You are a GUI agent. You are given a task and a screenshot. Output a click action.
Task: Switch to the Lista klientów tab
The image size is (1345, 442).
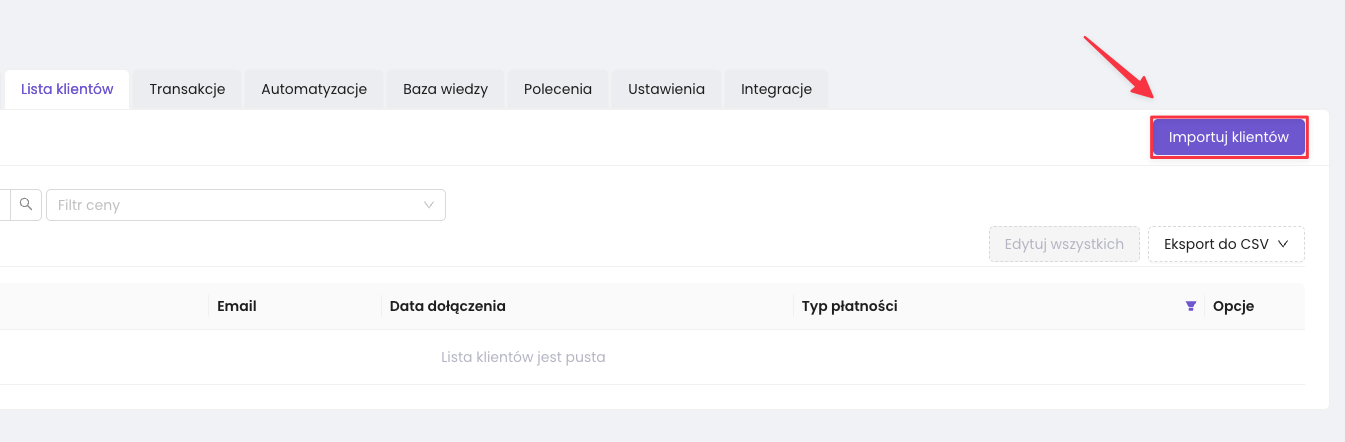(67, 89)
